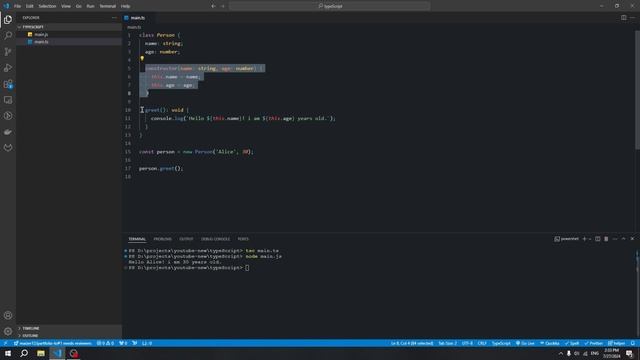Change language mode via TypeScript status item
This screenshot has width=640, height=360.
[501, 343]
